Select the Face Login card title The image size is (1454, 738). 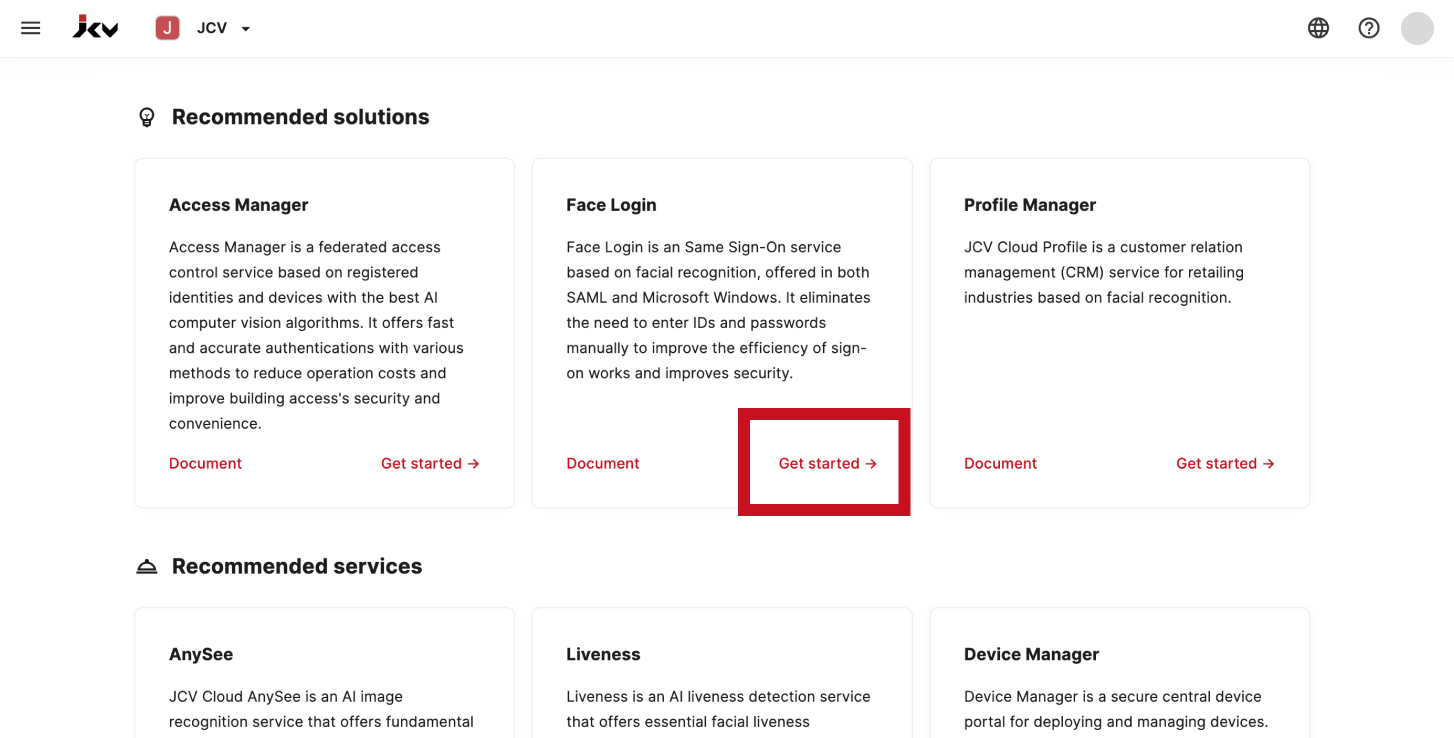[x=611, y=205]
